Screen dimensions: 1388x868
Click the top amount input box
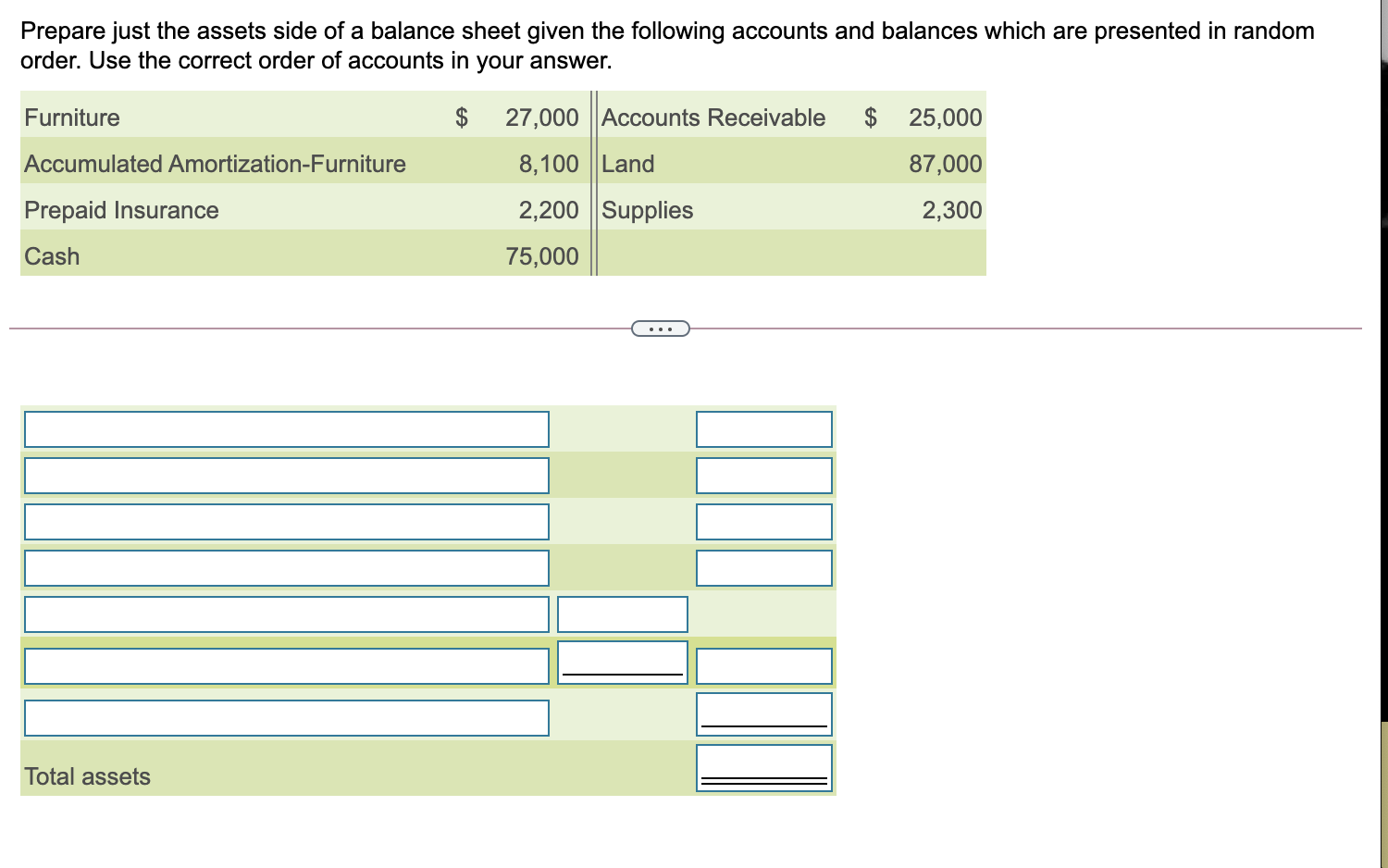(763, 428)
